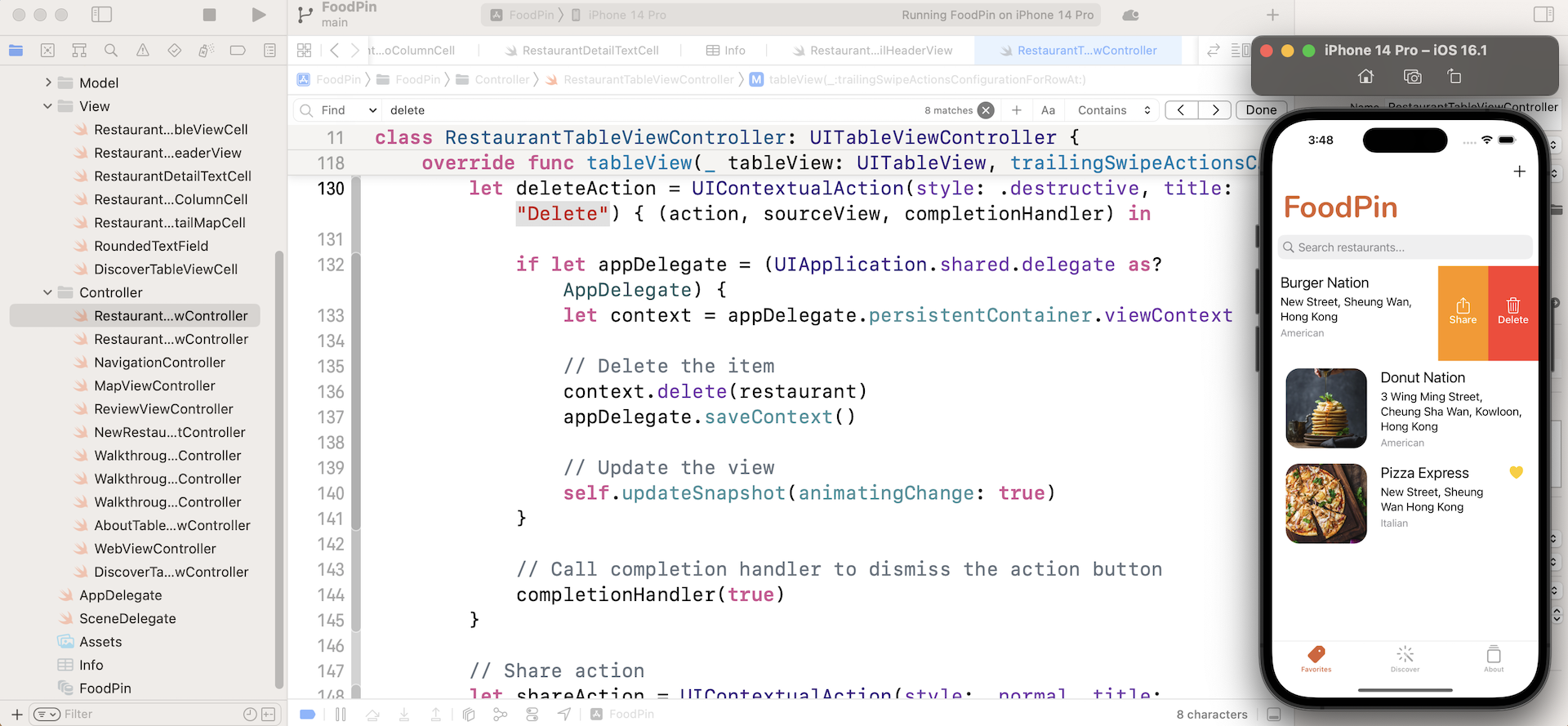This screenshot has width=1568, height=726.
Task: Open the Contains match-type dropdown
Action: [1114, 110]
